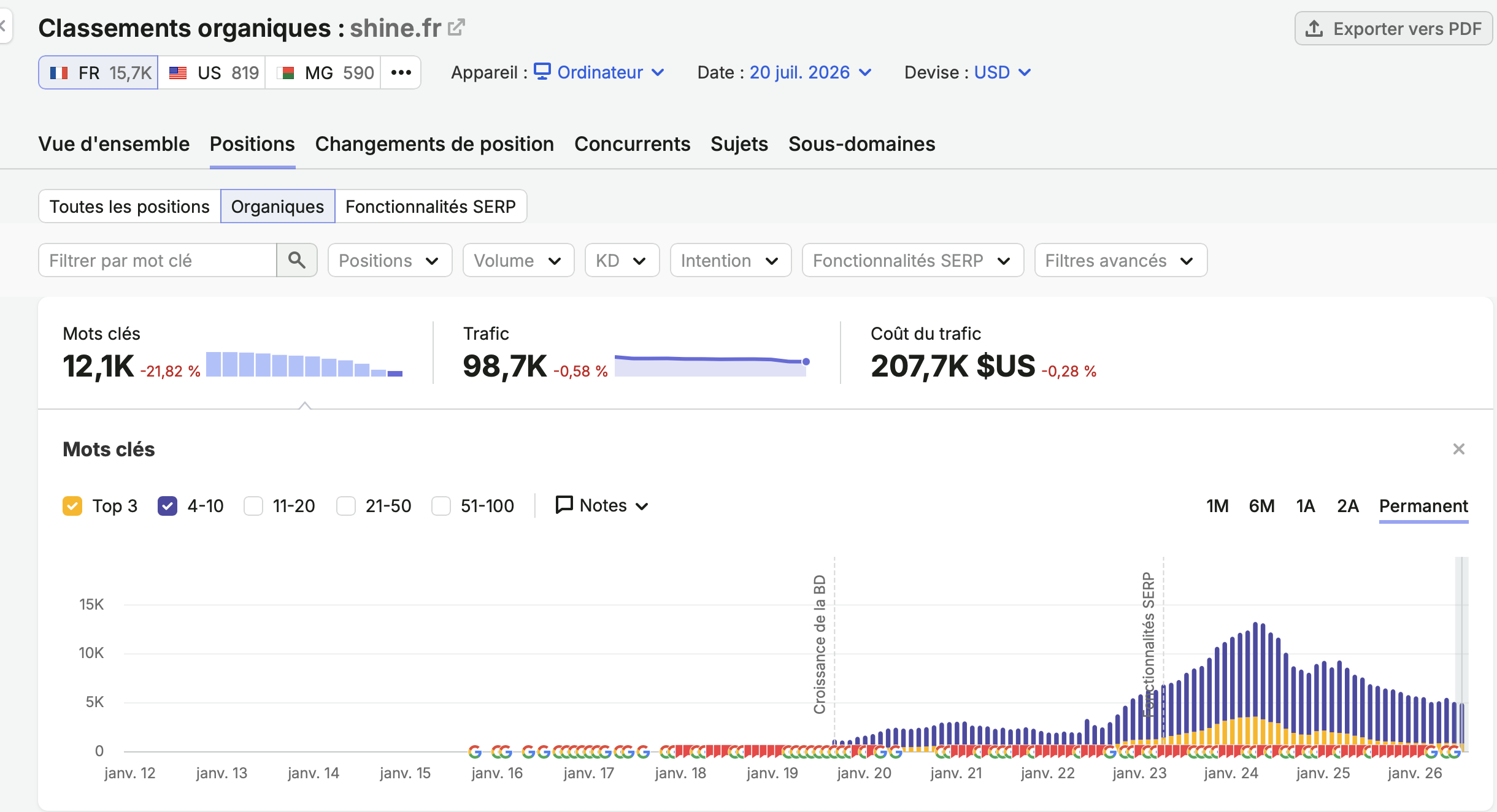Expand the Intention filter dropdown

point(731,260)
